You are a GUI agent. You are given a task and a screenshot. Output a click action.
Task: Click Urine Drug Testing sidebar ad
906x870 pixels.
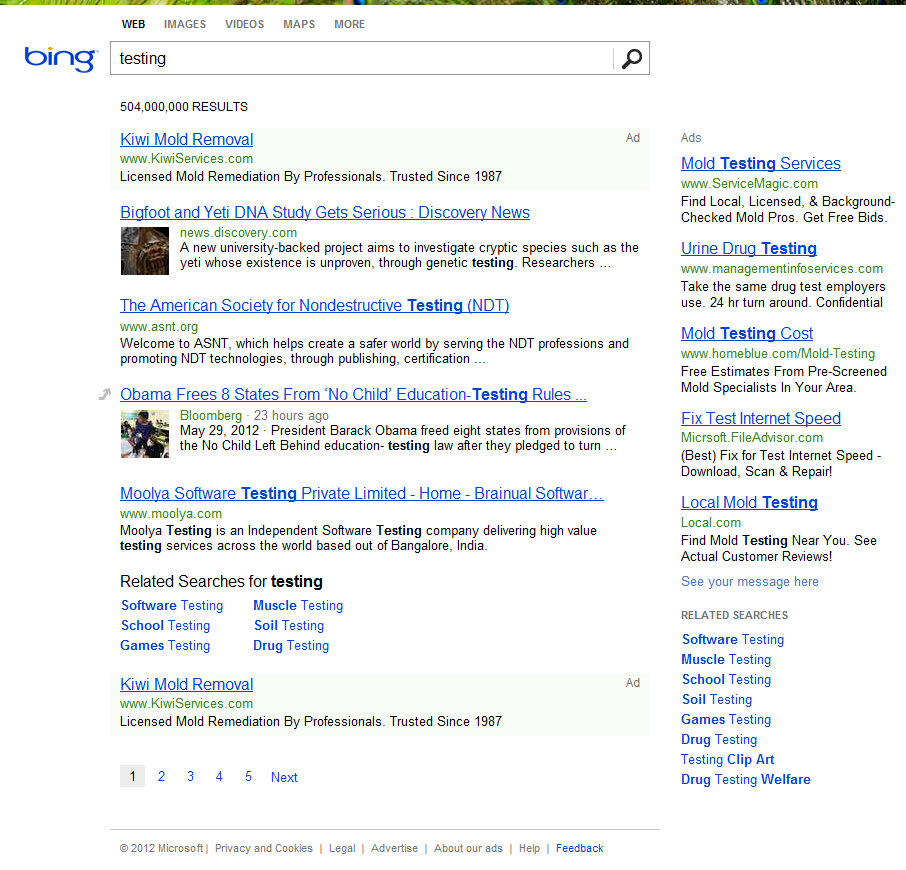(749, 248)
